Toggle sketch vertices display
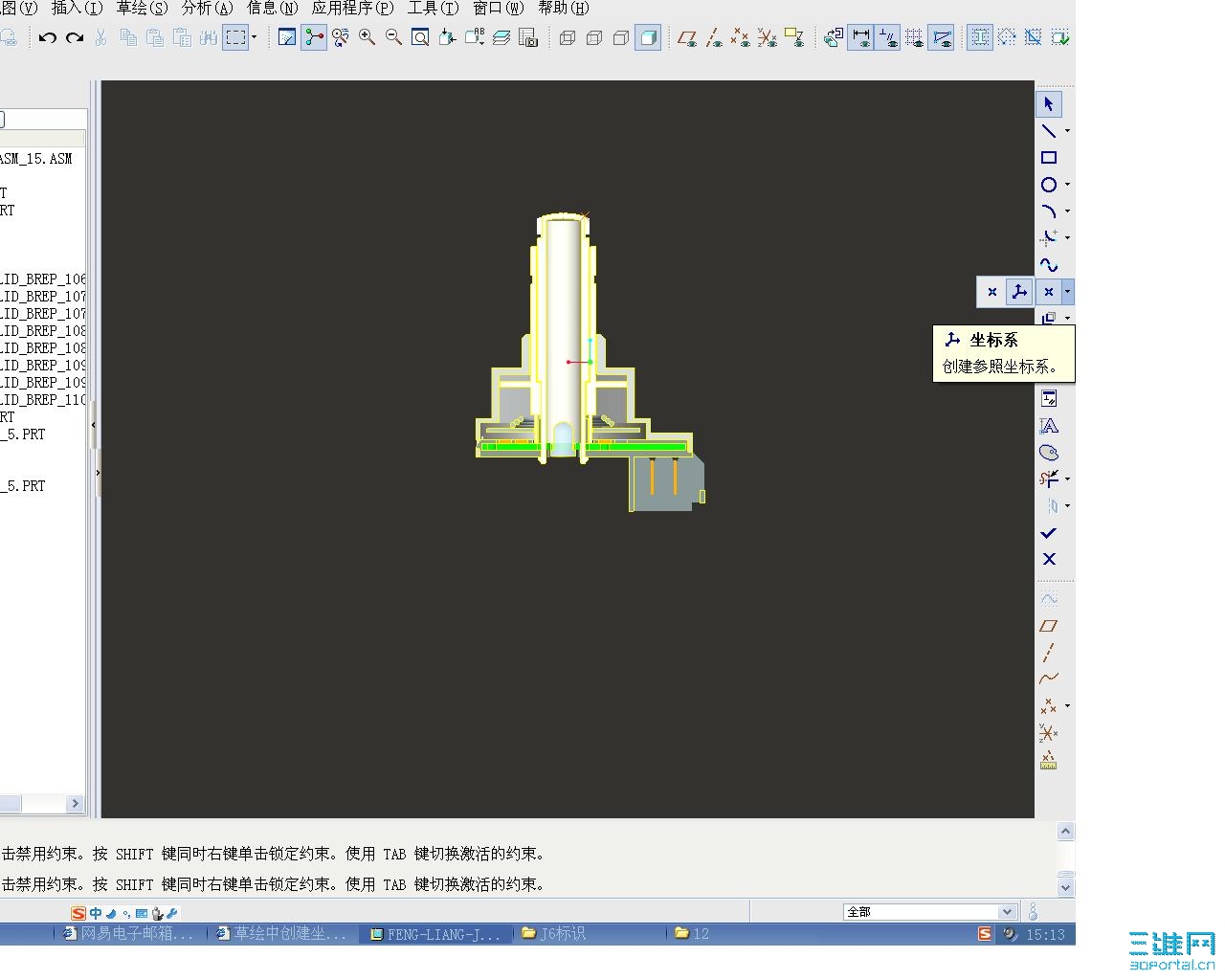The height and width of the screenshot is (980, 1225). (942, 37)
